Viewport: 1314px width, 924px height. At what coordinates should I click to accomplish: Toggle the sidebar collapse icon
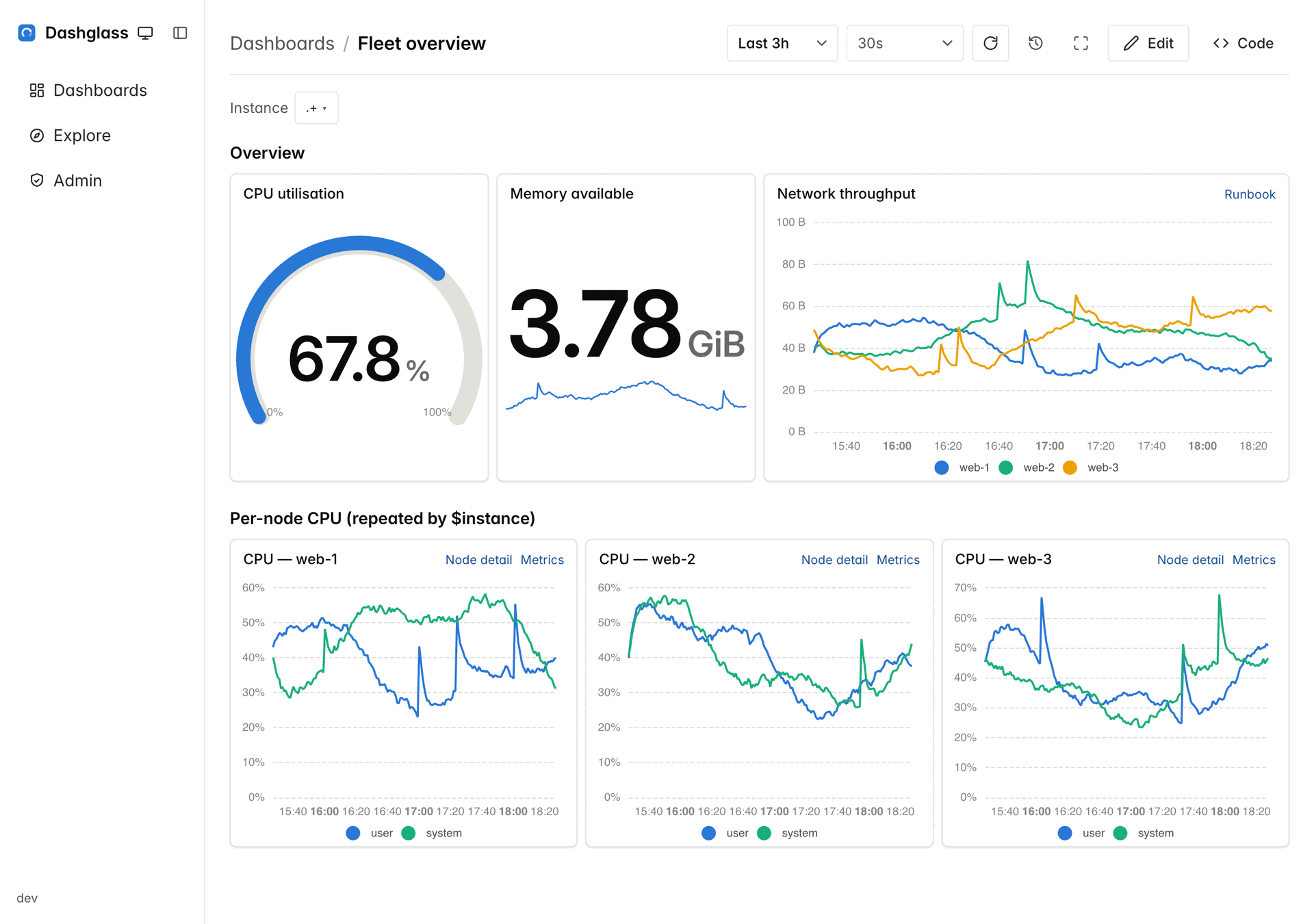[180, 33]
